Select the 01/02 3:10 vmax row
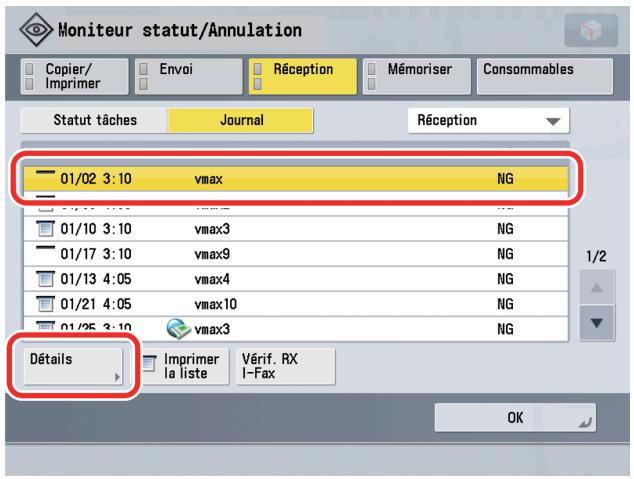 [296, 179]
